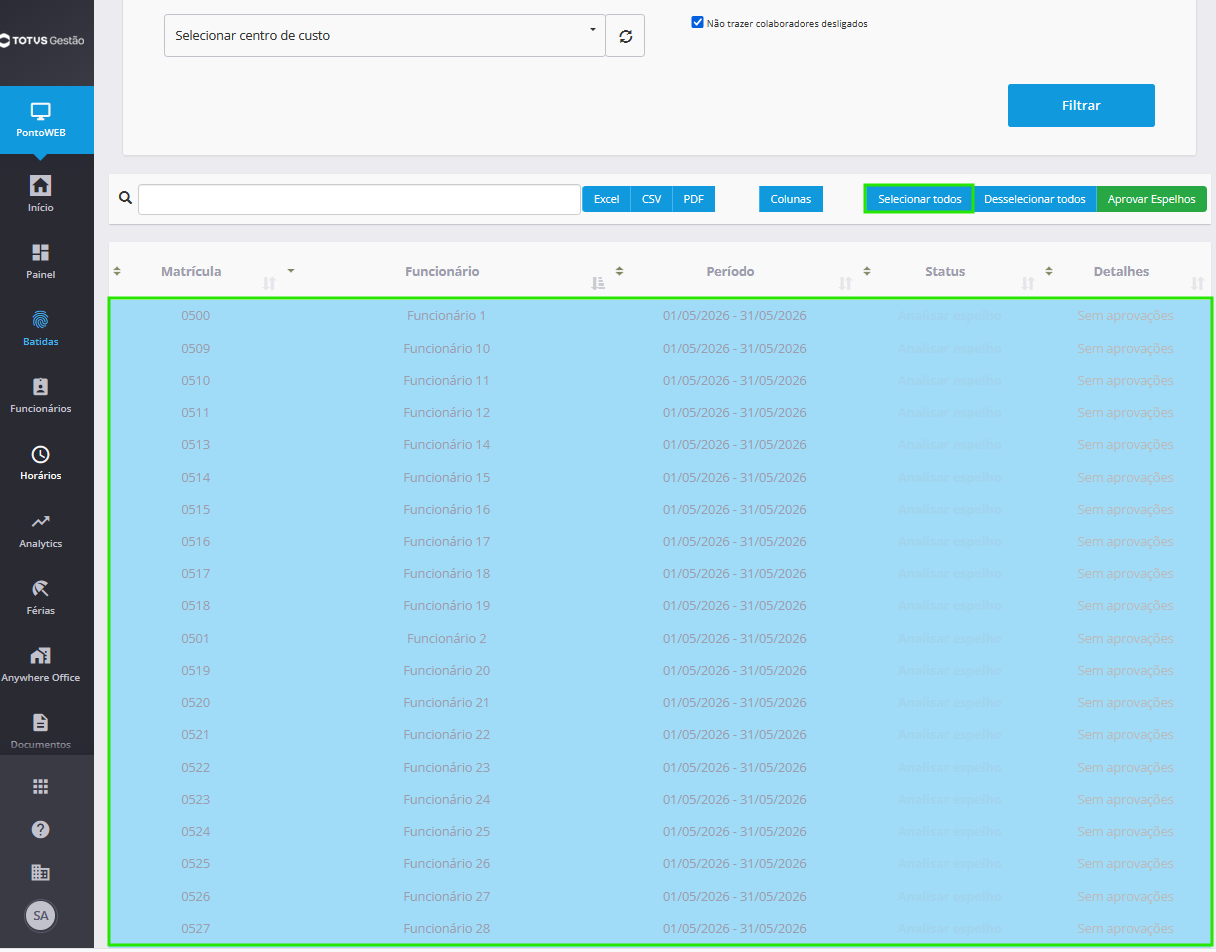Click the search magnifier icon
The image size is (1216, 952).
point(125,198)
